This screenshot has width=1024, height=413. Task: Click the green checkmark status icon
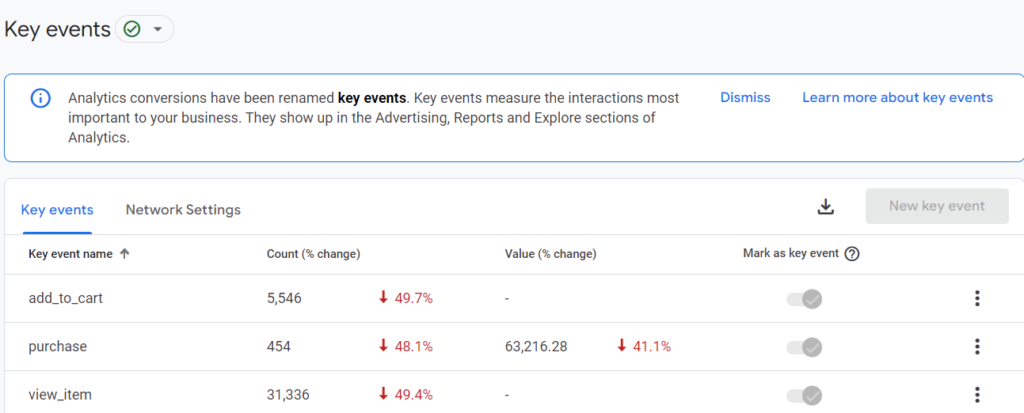tap(132, 29)
